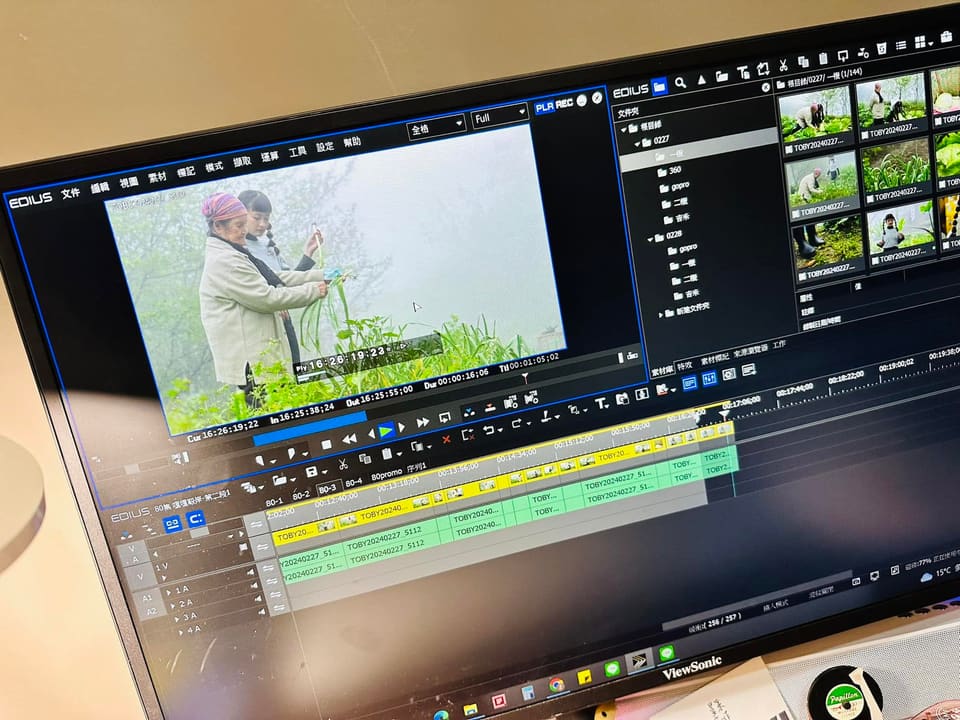
Task: Select the gopro folder under 0227
Action: (675, 186)
